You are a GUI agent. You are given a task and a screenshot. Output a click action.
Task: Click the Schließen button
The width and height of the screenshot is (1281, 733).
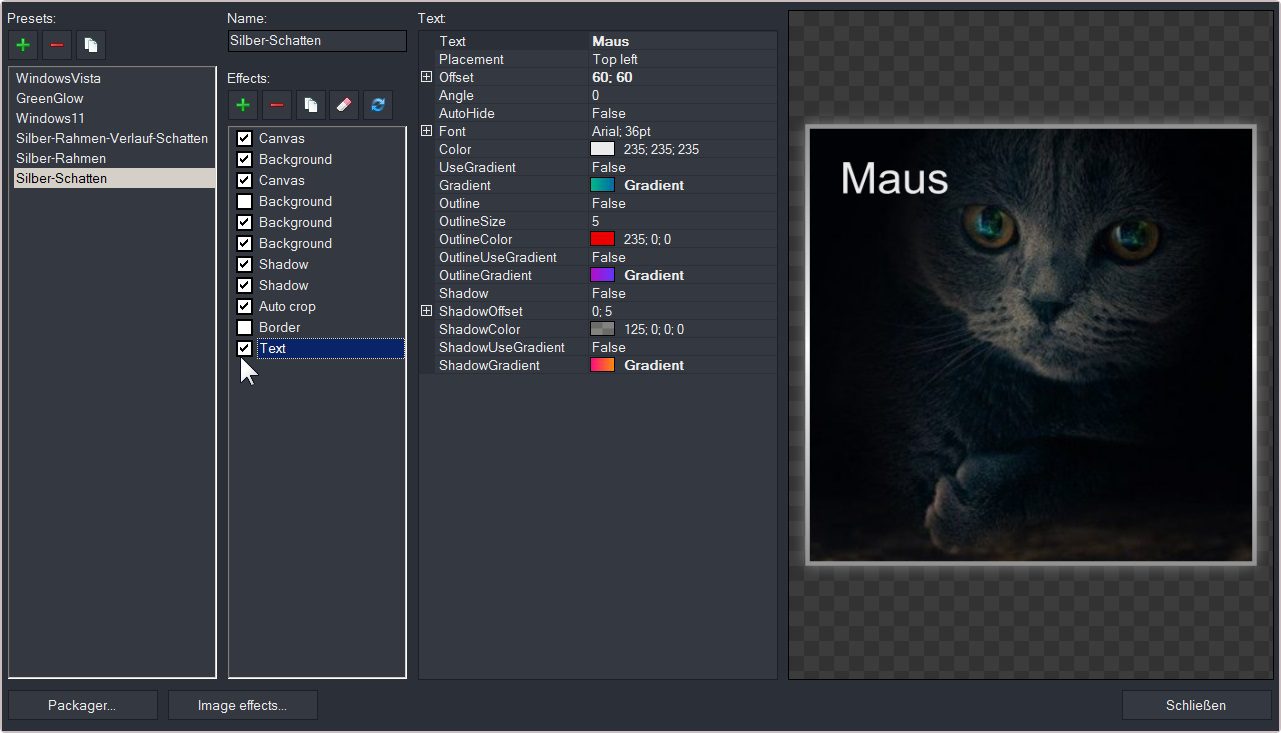click(1195, 705)
